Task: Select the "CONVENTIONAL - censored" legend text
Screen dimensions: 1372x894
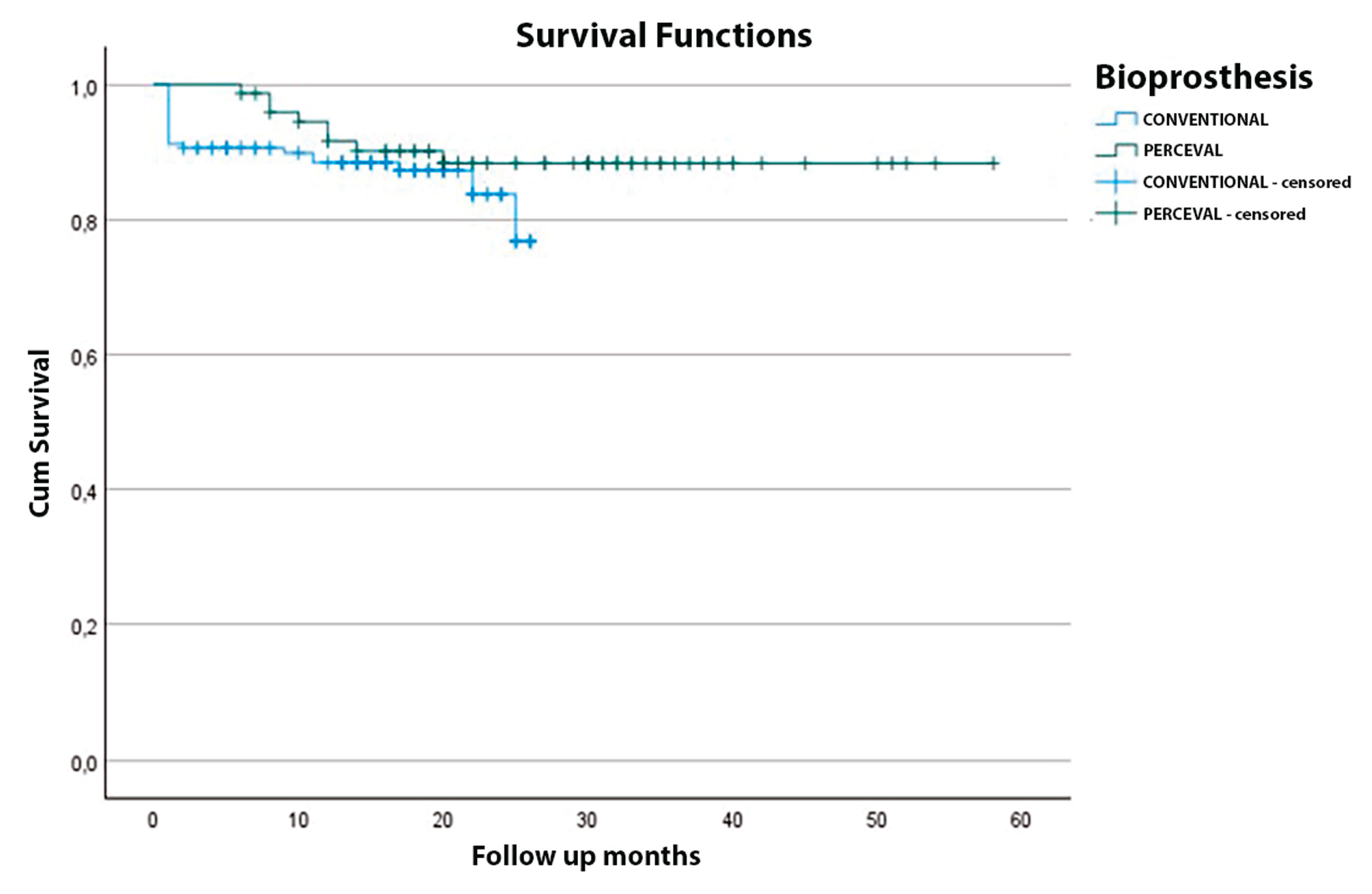Action: tap(1247, 182)
